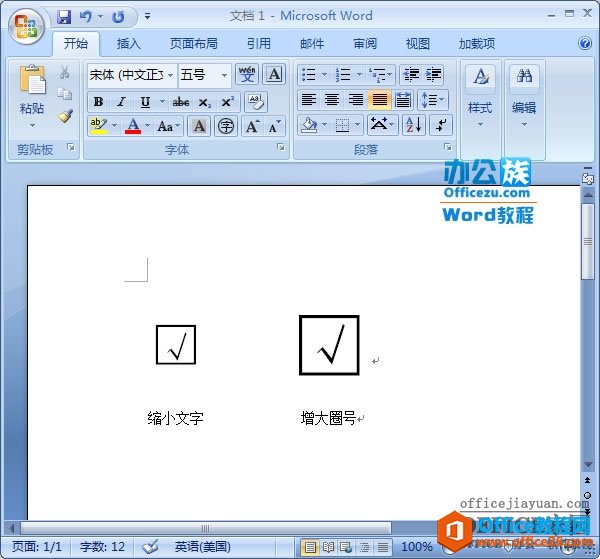Click the 100% zoom level
Image resolution: width=600 pixels, height=559 pixels.
417,546
